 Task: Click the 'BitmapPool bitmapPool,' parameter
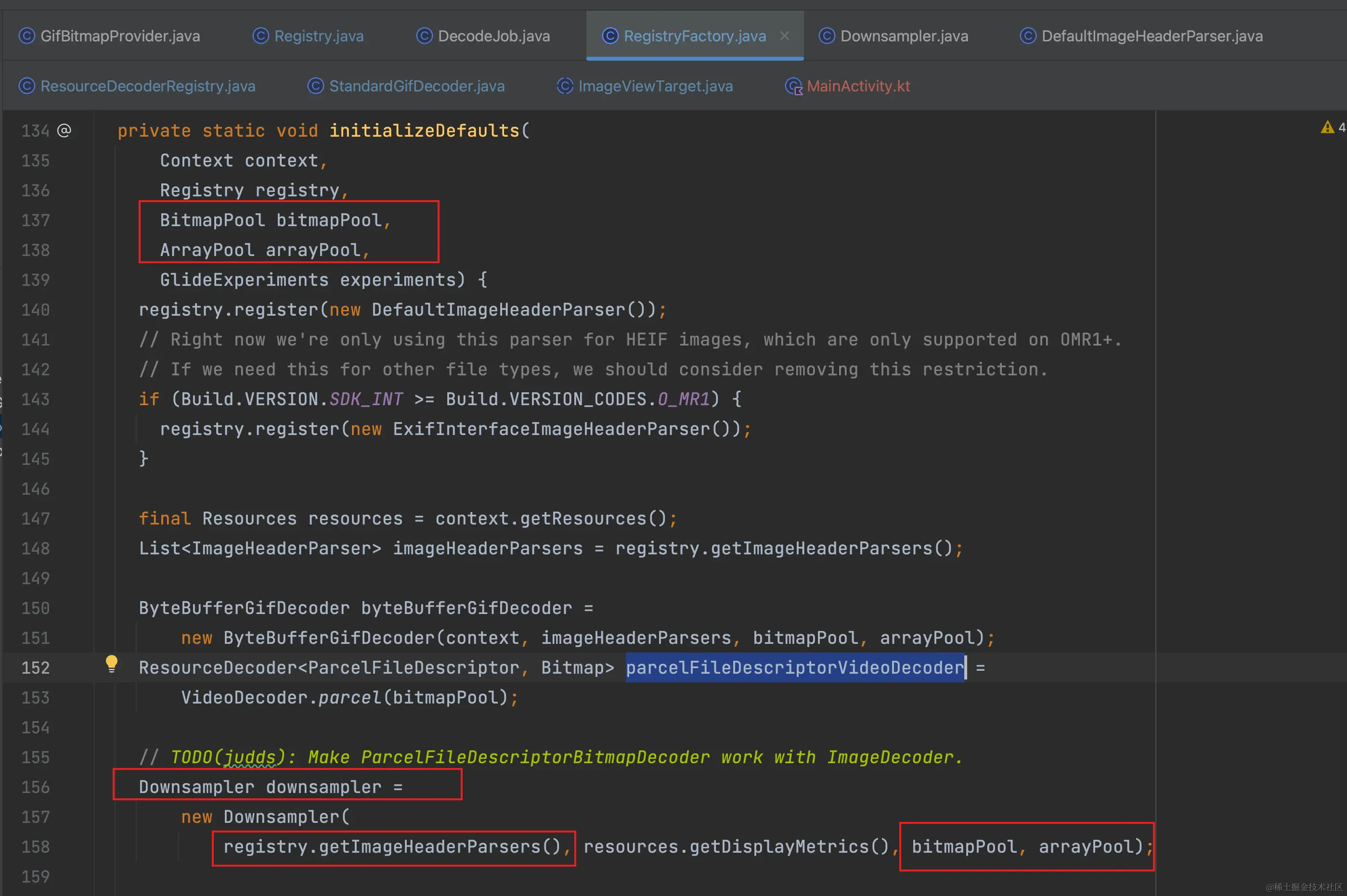coord(275,220)
